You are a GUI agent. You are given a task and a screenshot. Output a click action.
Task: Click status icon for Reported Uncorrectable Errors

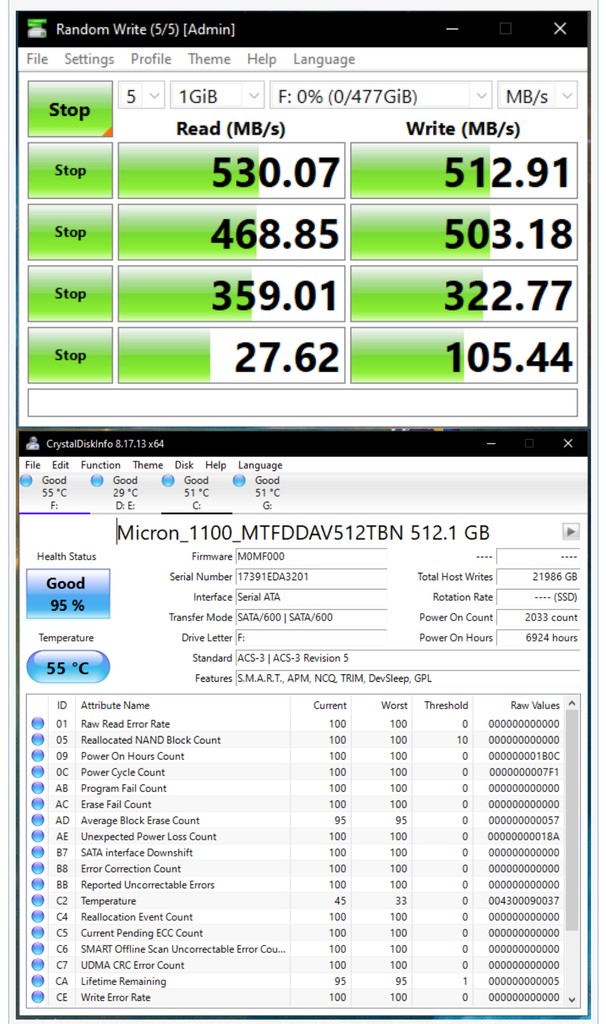(x=38, y=885)
